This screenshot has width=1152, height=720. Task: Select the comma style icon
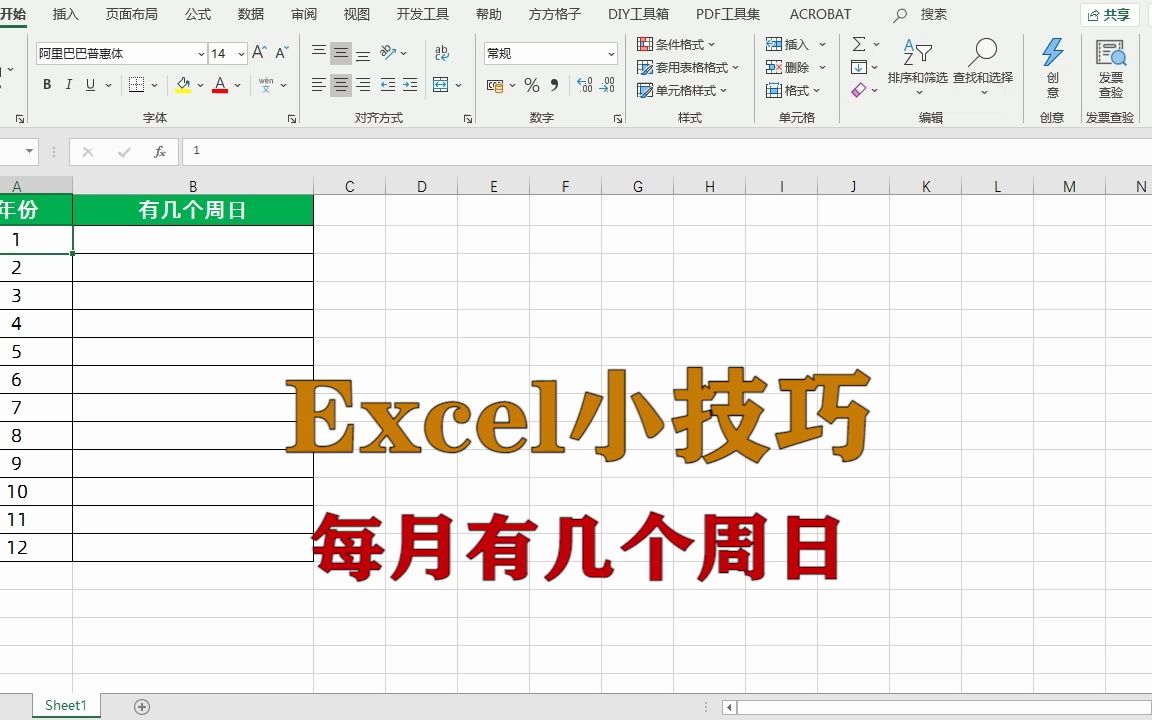pos(555,85)
